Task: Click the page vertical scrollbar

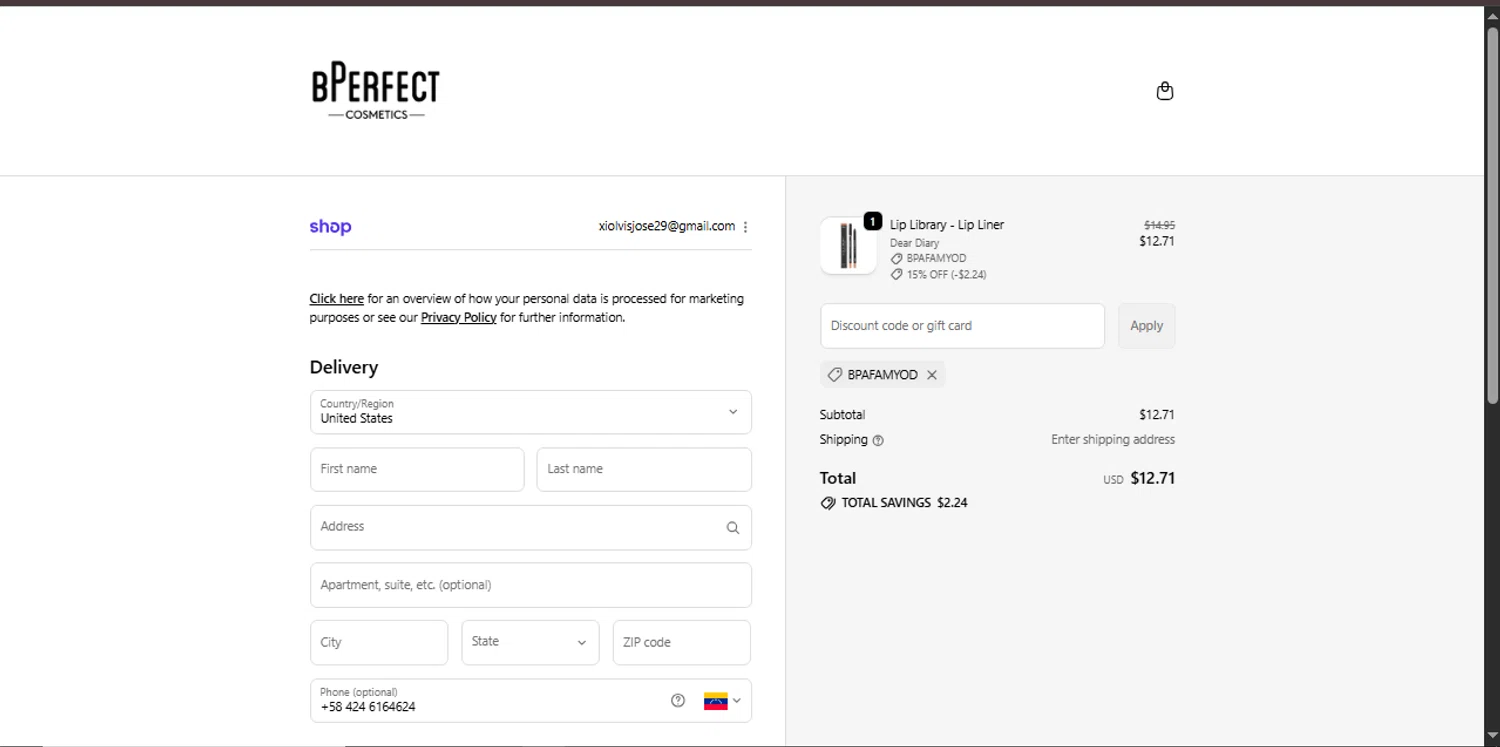Action: tap(1492, 215)
